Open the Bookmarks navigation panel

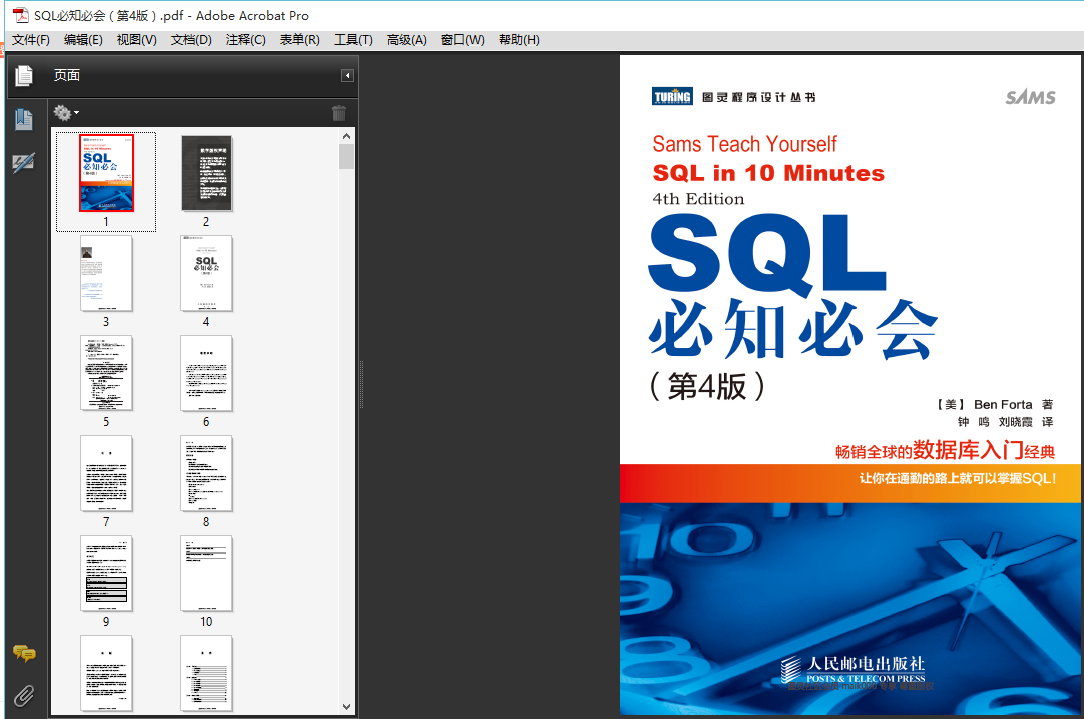coord(24,119)
